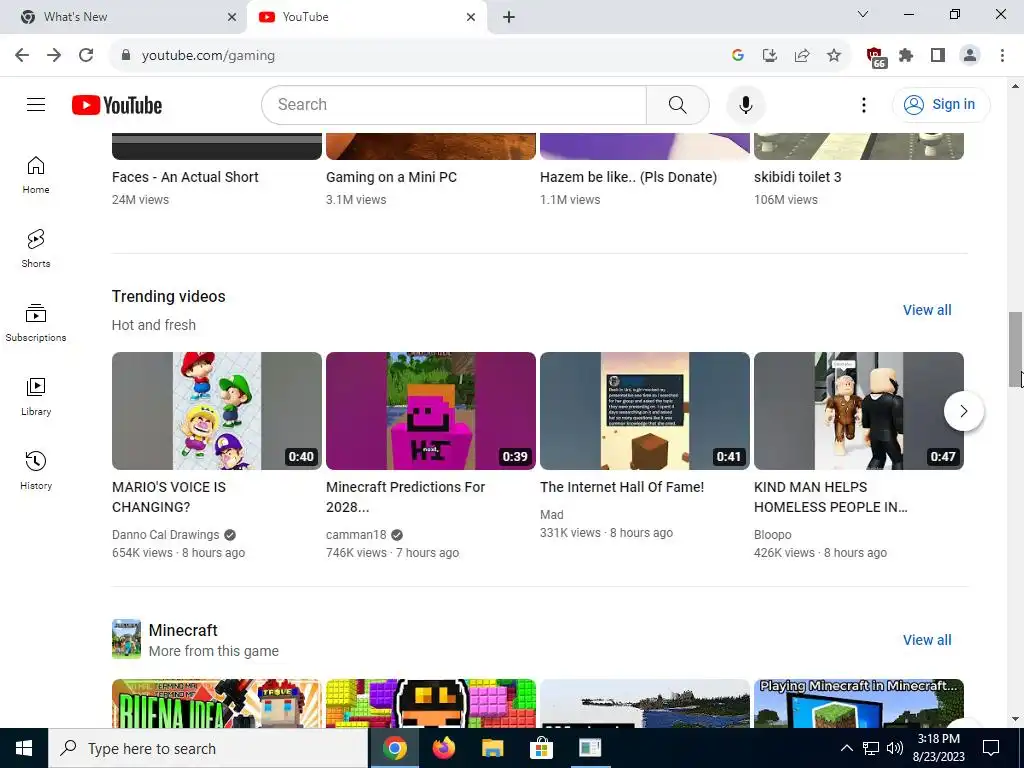Open Subscriptions in the sidebar
Image resolution: width=1024 pixels, height=768 pixels.
[36, 323]
